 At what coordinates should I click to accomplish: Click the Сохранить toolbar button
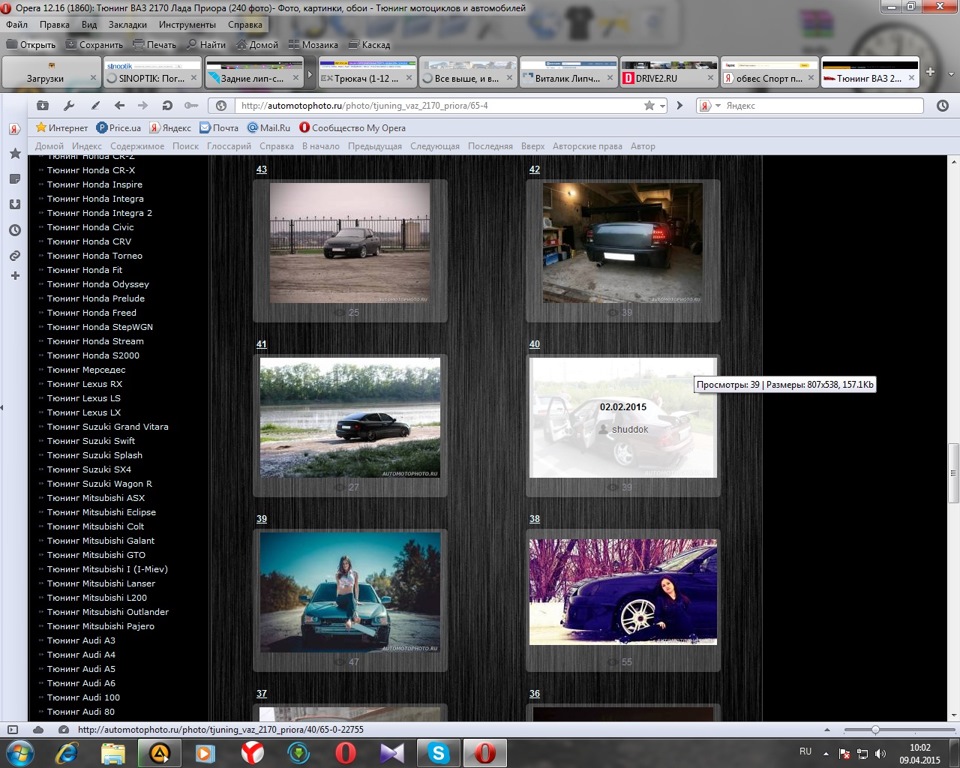click(94, 44)
